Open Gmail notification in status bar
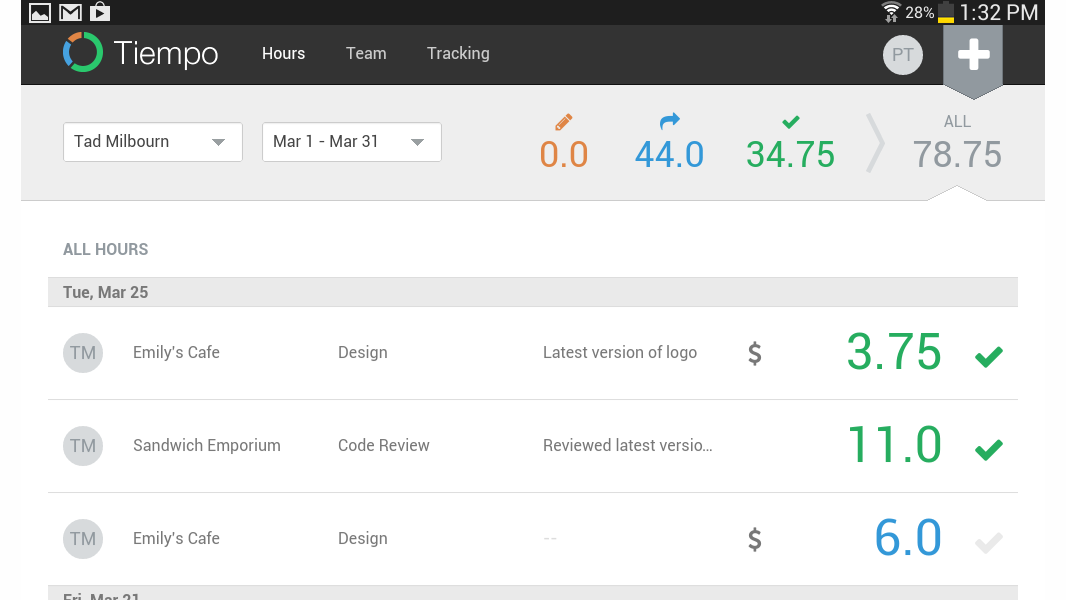 point(70,12)
